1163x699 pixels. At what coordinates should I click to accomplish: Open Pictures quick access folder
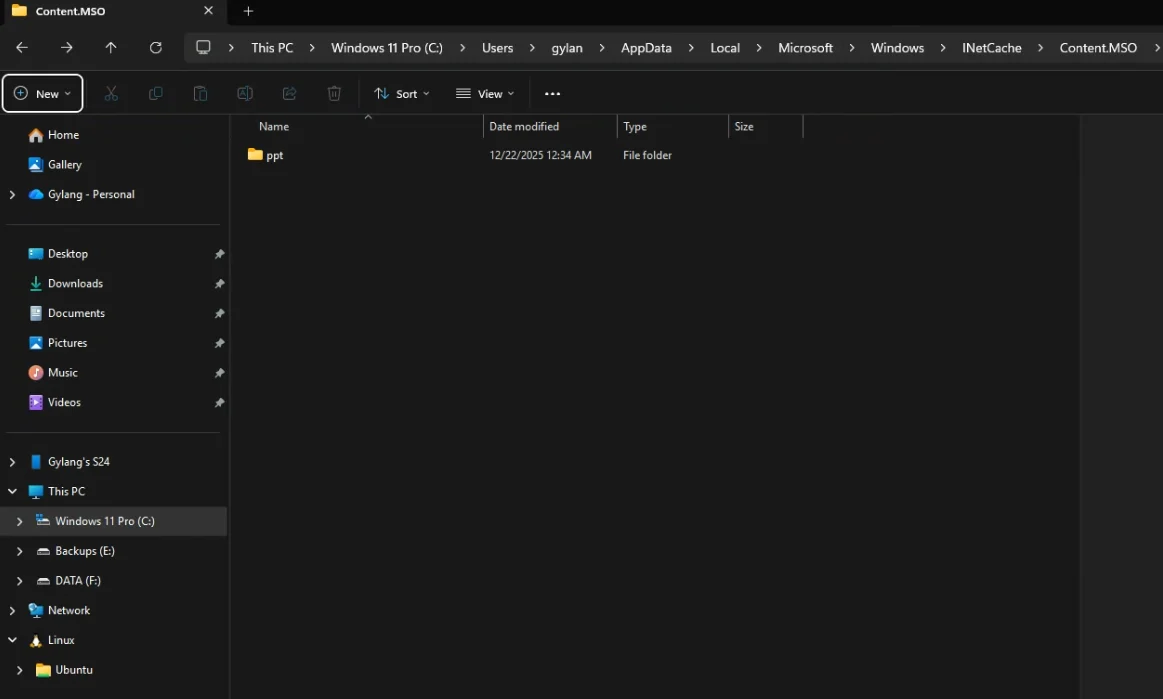click(58, 343)
